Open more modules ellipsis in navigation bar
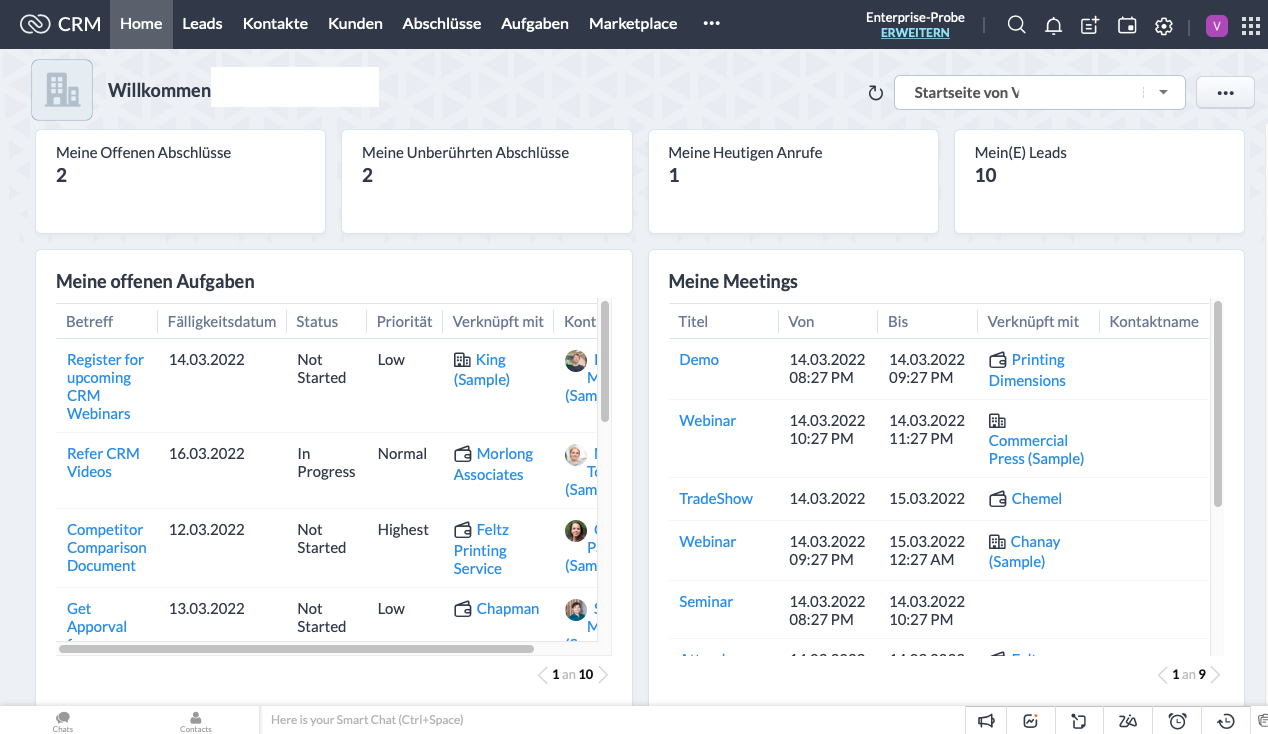The width and height of the screenshot is (1268, 734). tap(711, 24)
